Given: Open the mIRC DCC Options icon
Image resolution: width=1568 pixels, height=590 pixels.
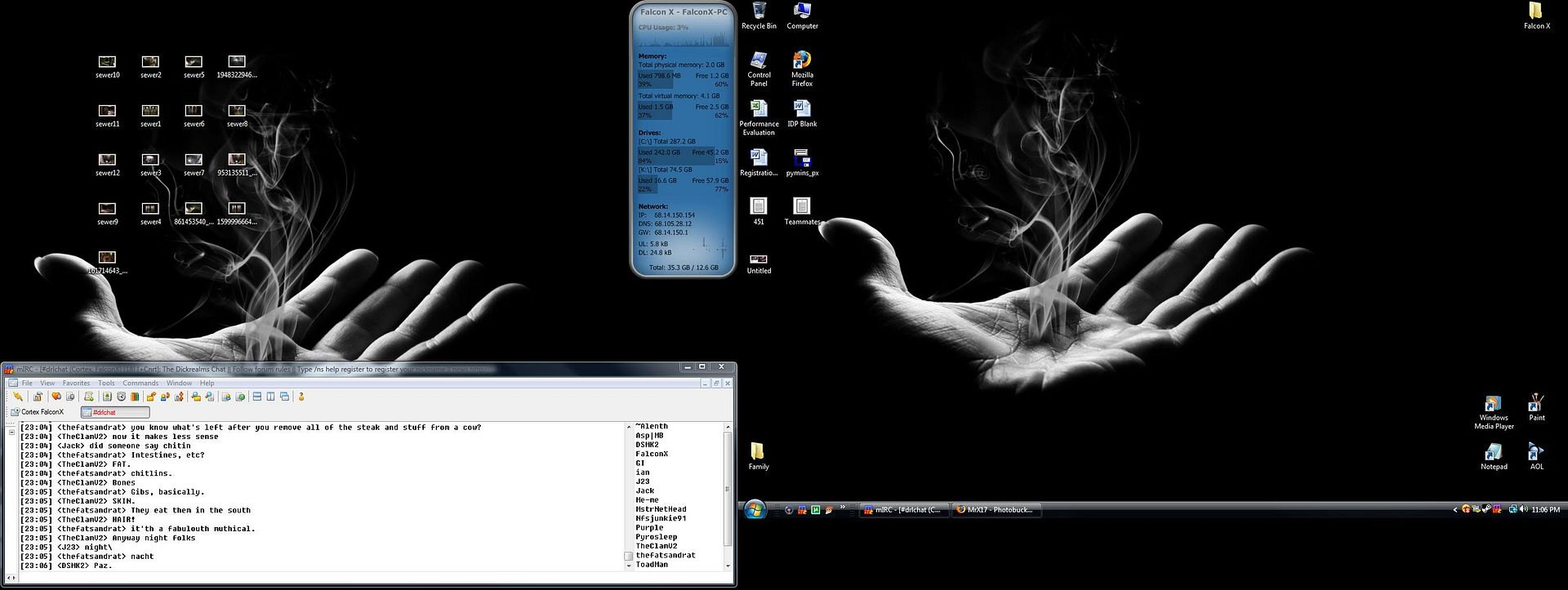Looking at the screenshot, I should tap(180, 397).
